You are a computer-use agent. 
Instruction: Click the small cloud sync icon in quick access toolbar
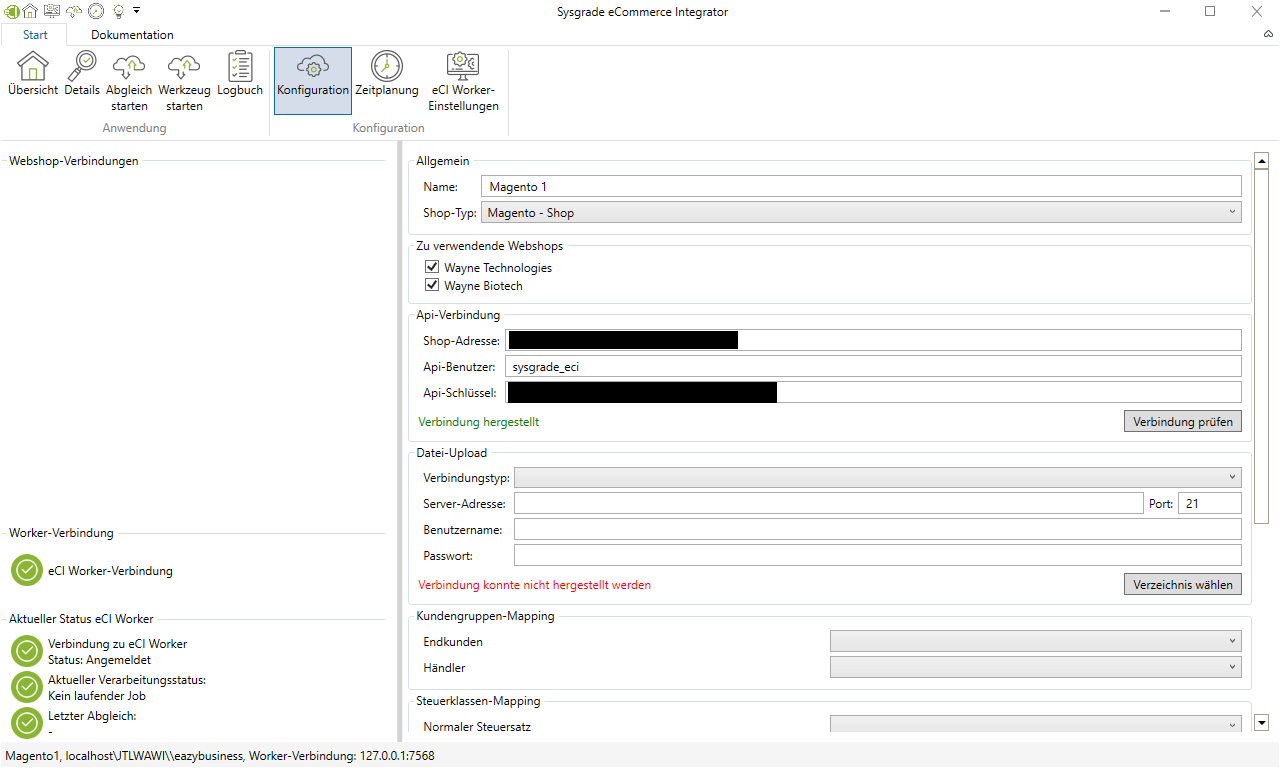(x=74, y=11)
